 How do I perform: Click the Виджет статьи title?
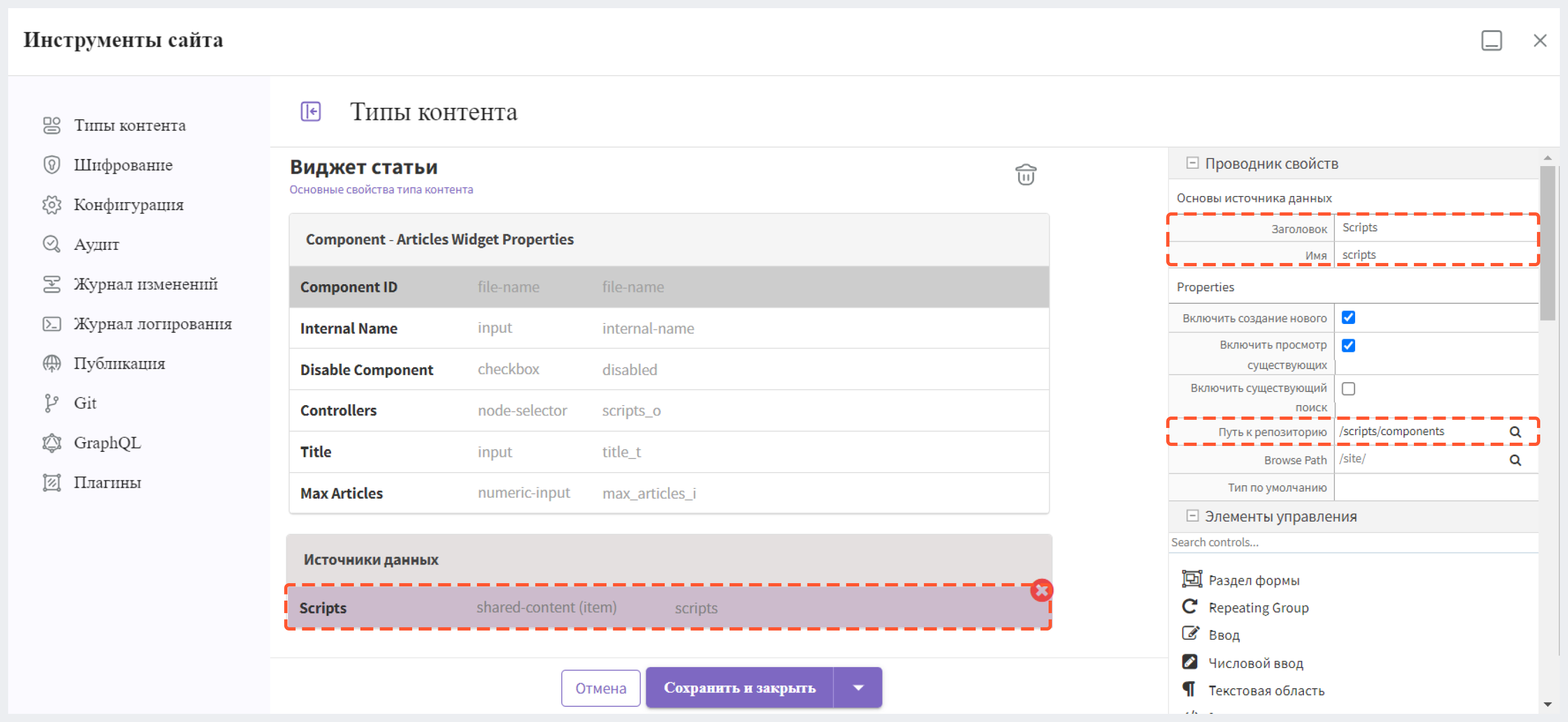[363, 167]
